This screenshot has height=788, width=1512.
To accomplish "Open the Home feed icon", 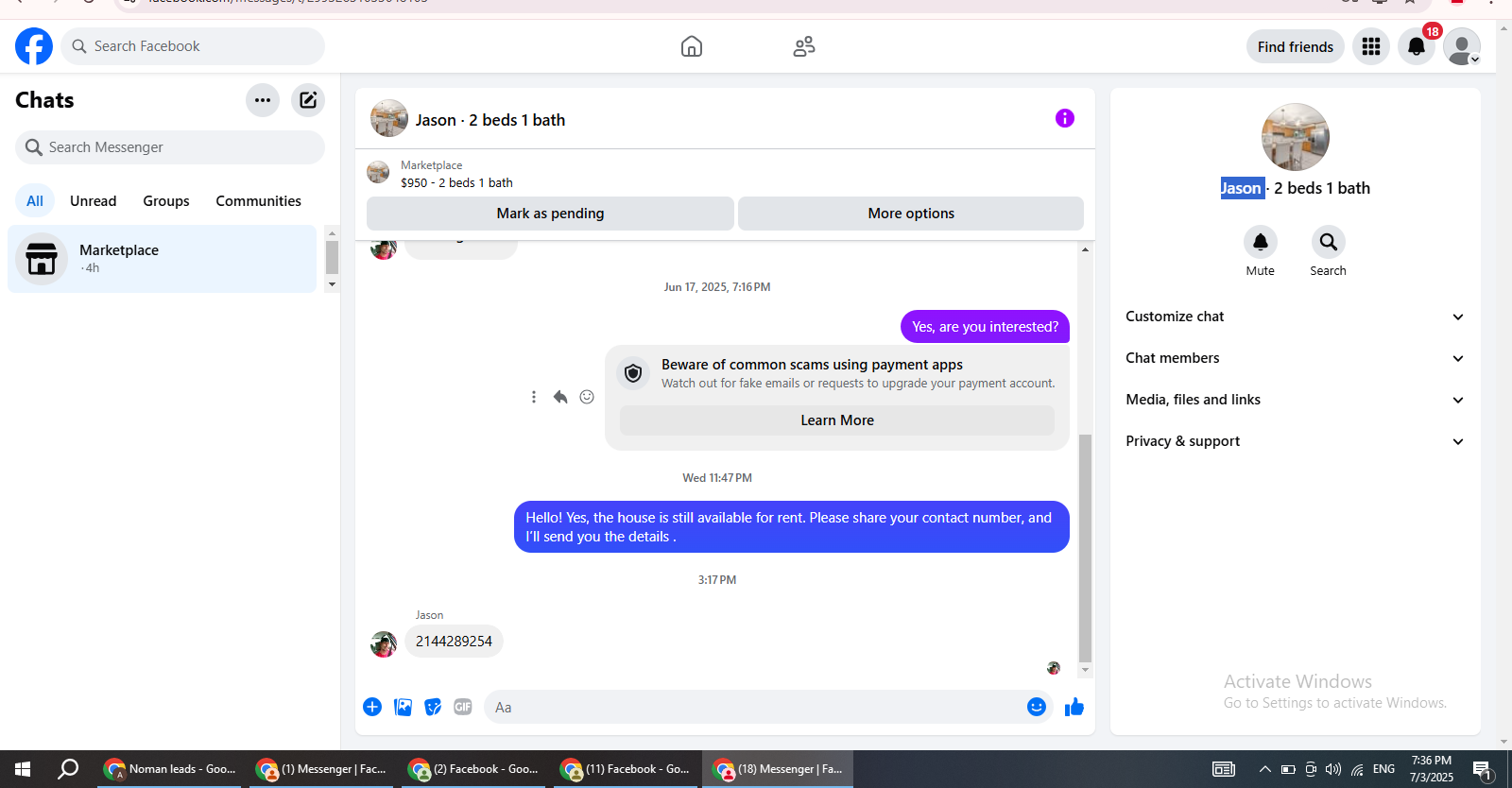I will [692, 46].
